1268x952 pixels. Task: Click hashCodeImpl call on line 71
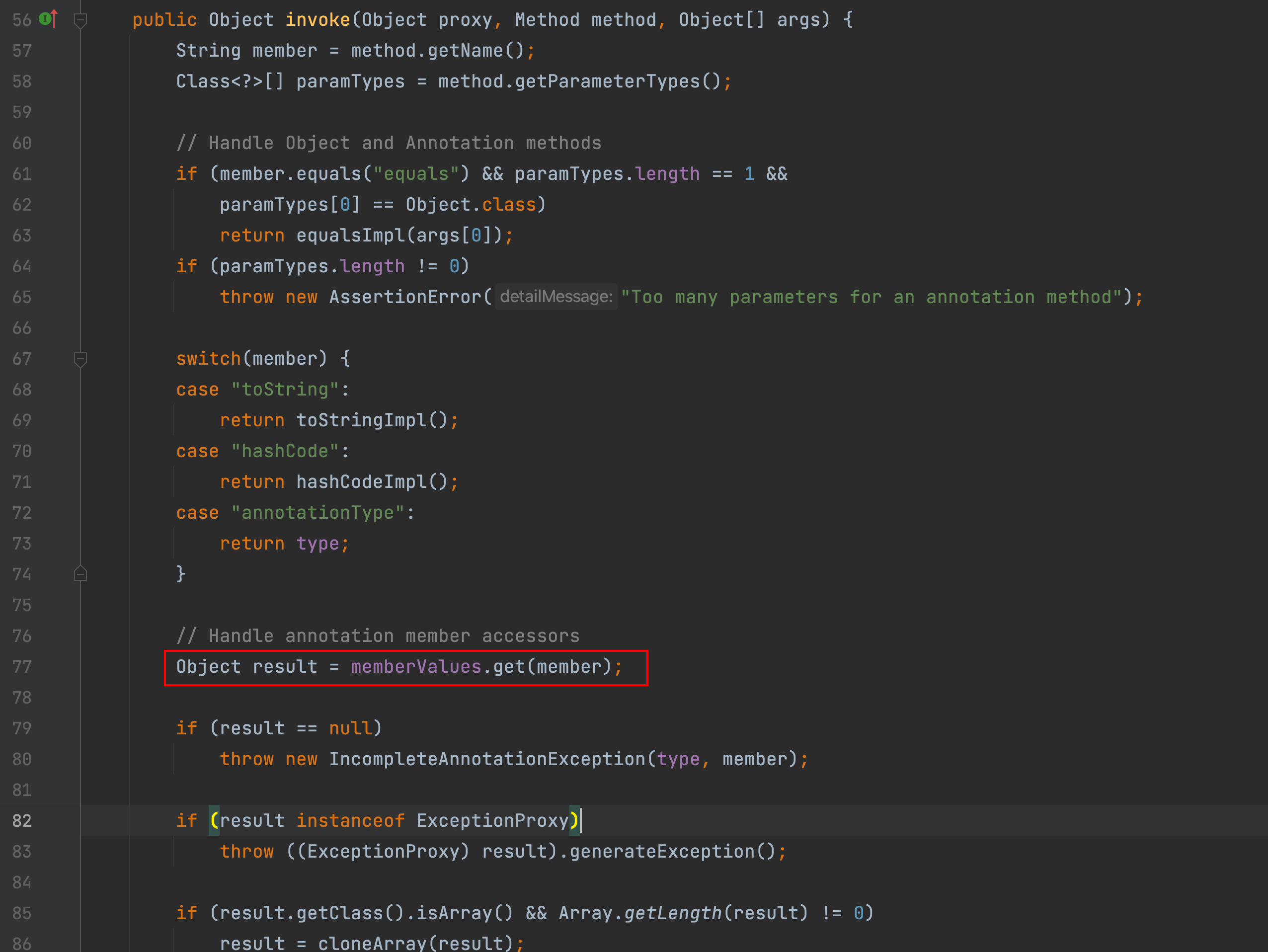pos(362,481)
